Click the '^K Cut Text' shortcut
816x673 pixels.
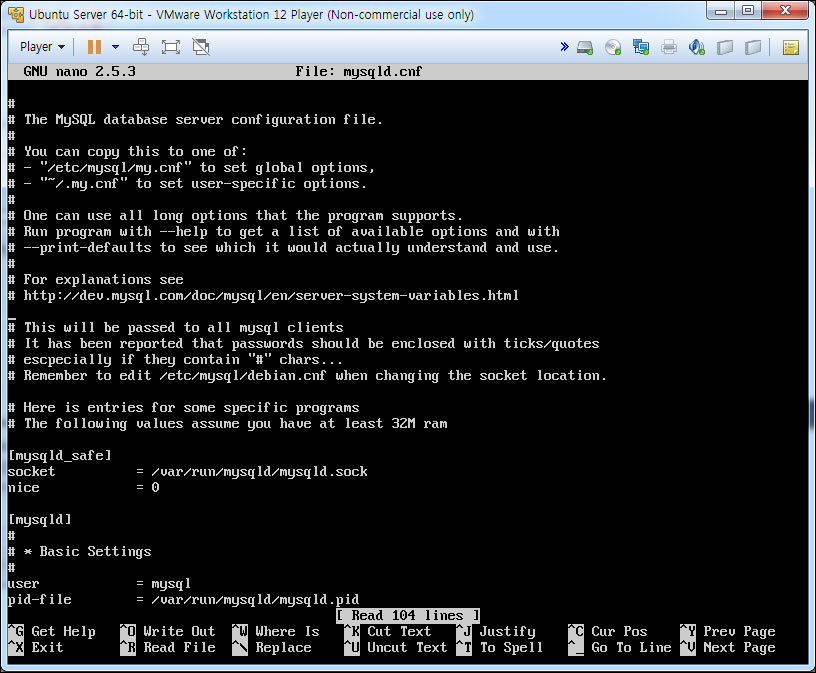[x=388, y=631]
